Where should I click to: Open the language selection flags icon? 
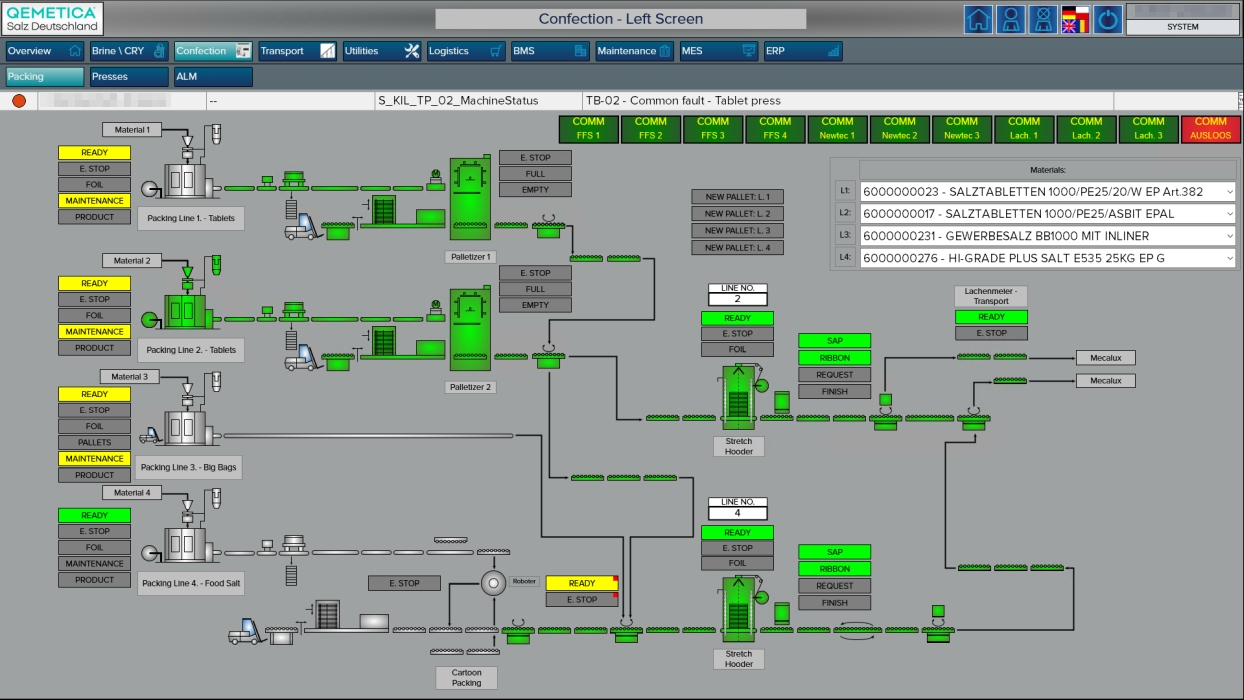(1075, 20)
